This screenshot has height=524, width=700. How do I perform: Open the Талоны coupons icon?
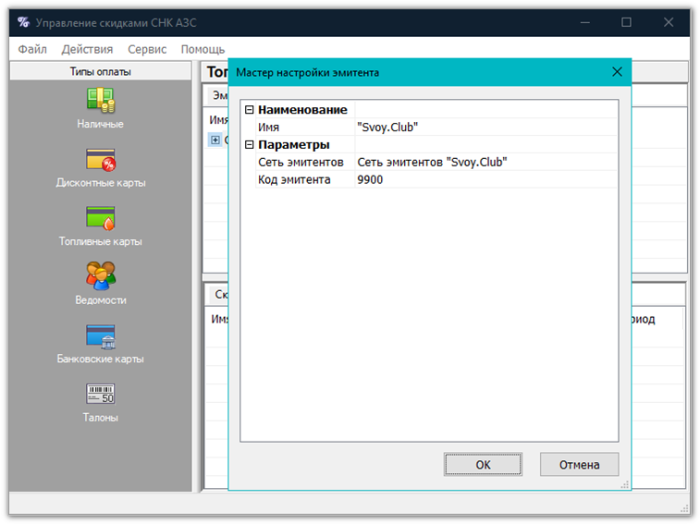100,394
